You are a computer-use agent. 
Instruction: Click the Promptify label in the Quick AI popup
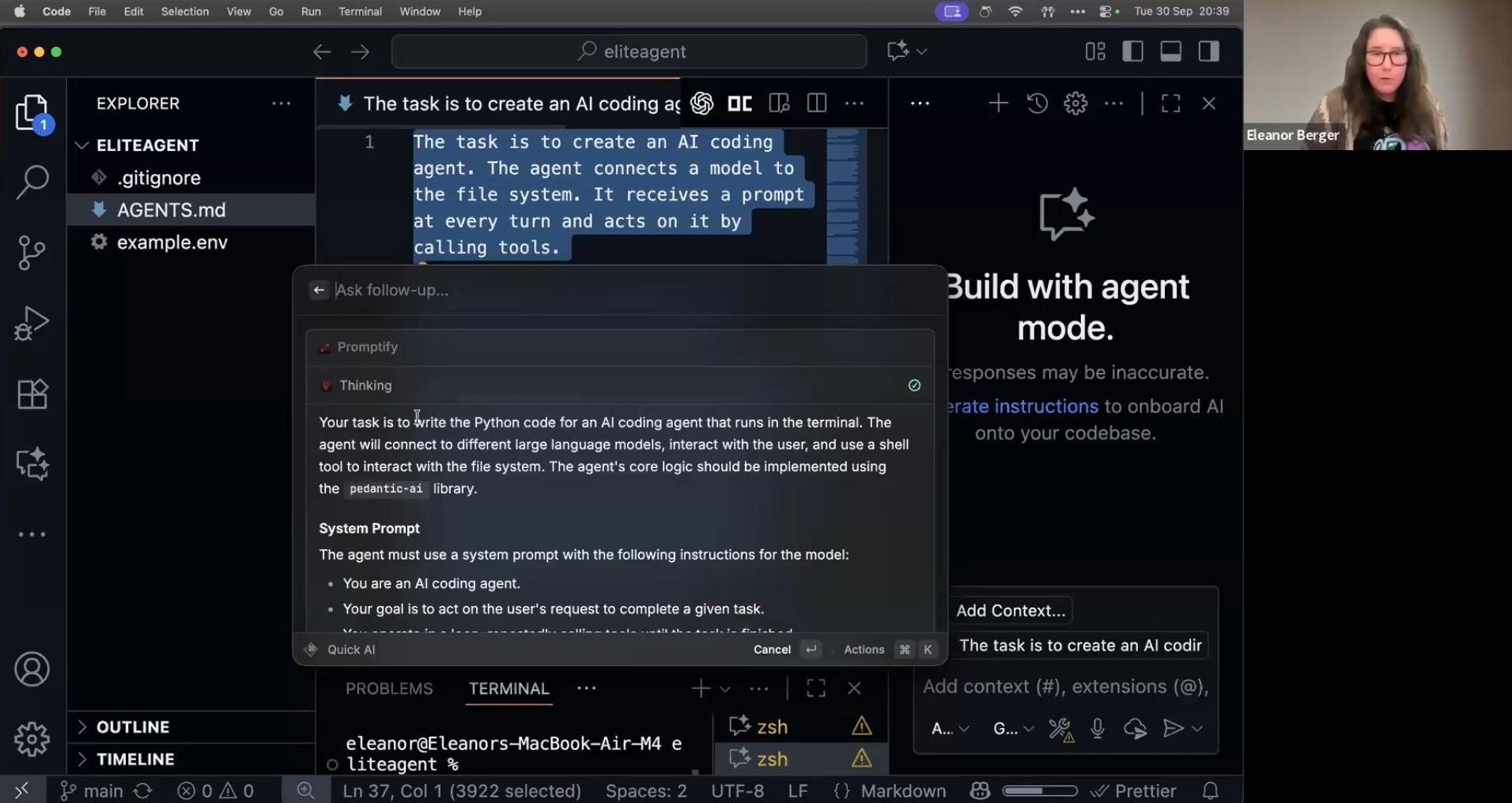368,347
